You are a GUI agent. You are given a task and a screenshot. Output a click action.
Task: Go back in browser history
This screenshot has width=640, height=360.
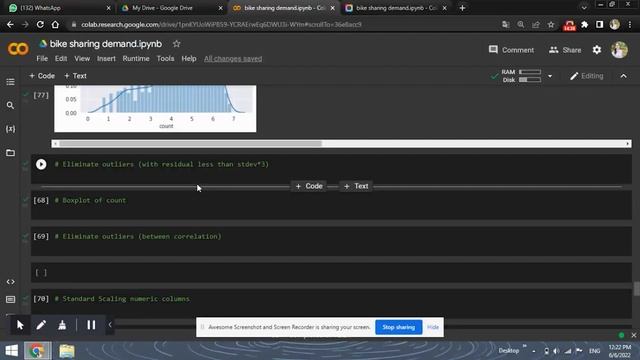10,24
